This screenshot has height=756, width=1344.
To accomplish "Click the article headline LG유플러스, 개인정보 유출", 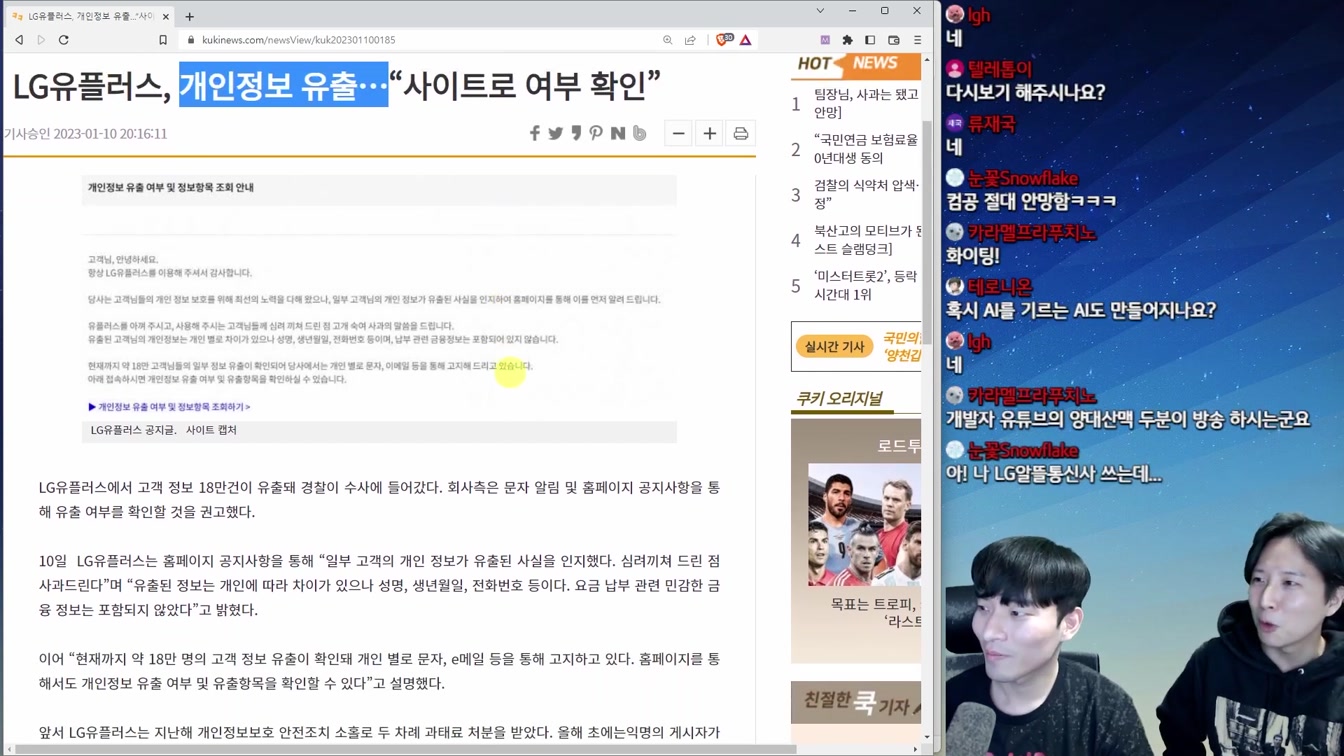I will click(336, 85).
